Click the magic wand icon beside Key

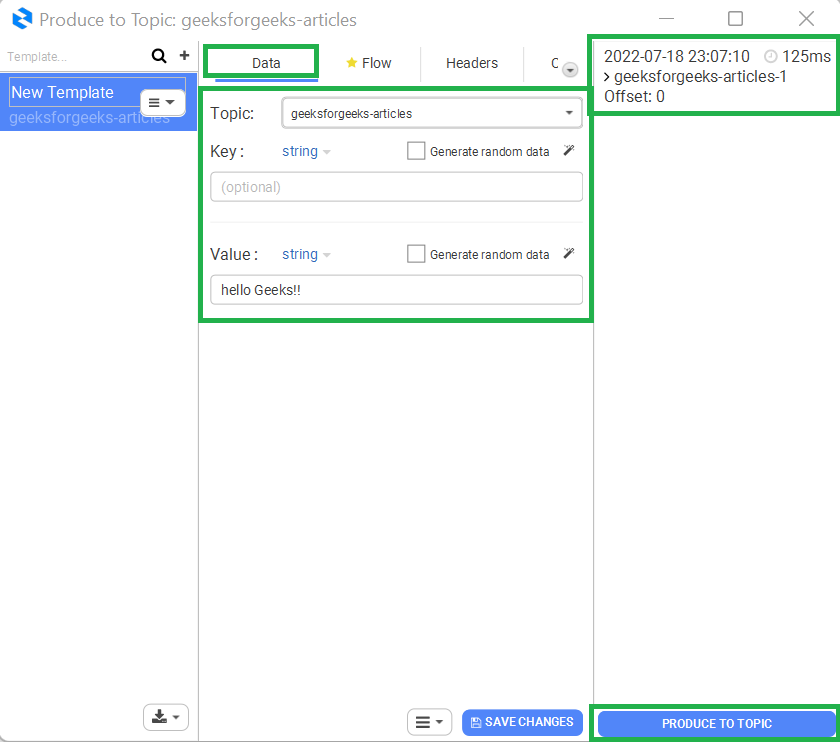click(x=569, y=151)
